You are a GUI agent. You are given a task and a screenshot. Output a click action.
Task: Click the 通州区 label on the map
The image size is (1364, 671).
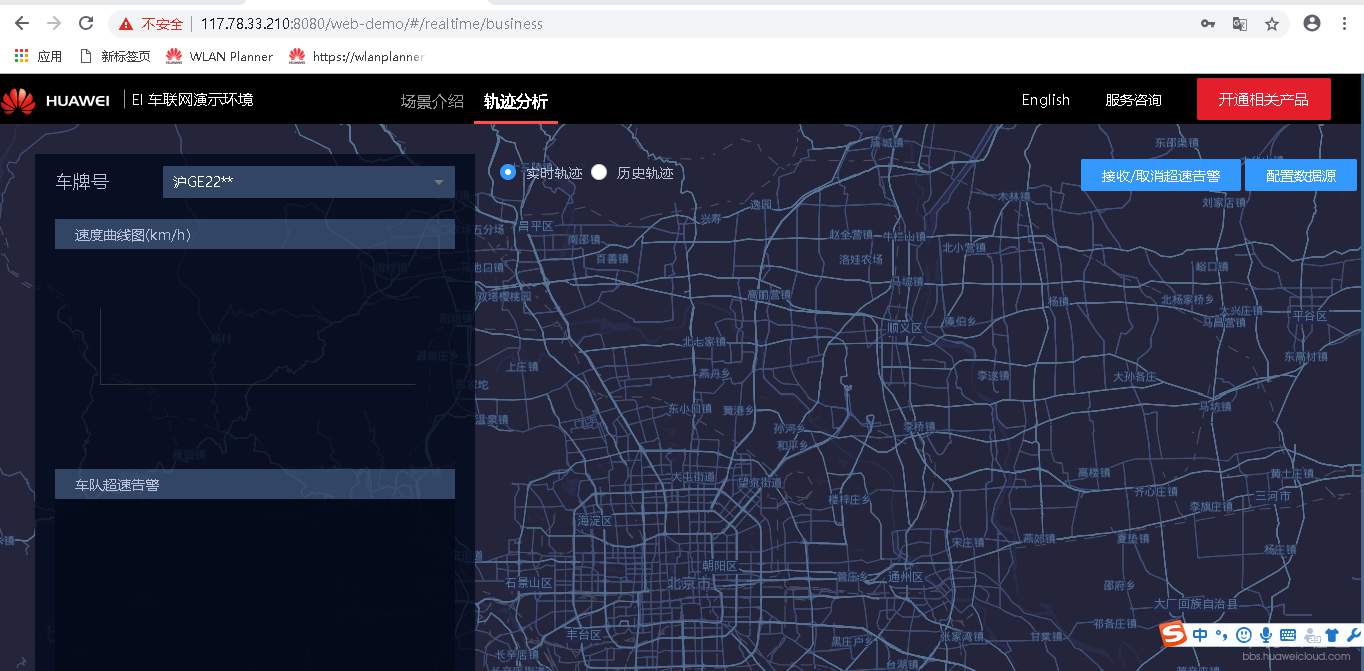click(906, 577)
